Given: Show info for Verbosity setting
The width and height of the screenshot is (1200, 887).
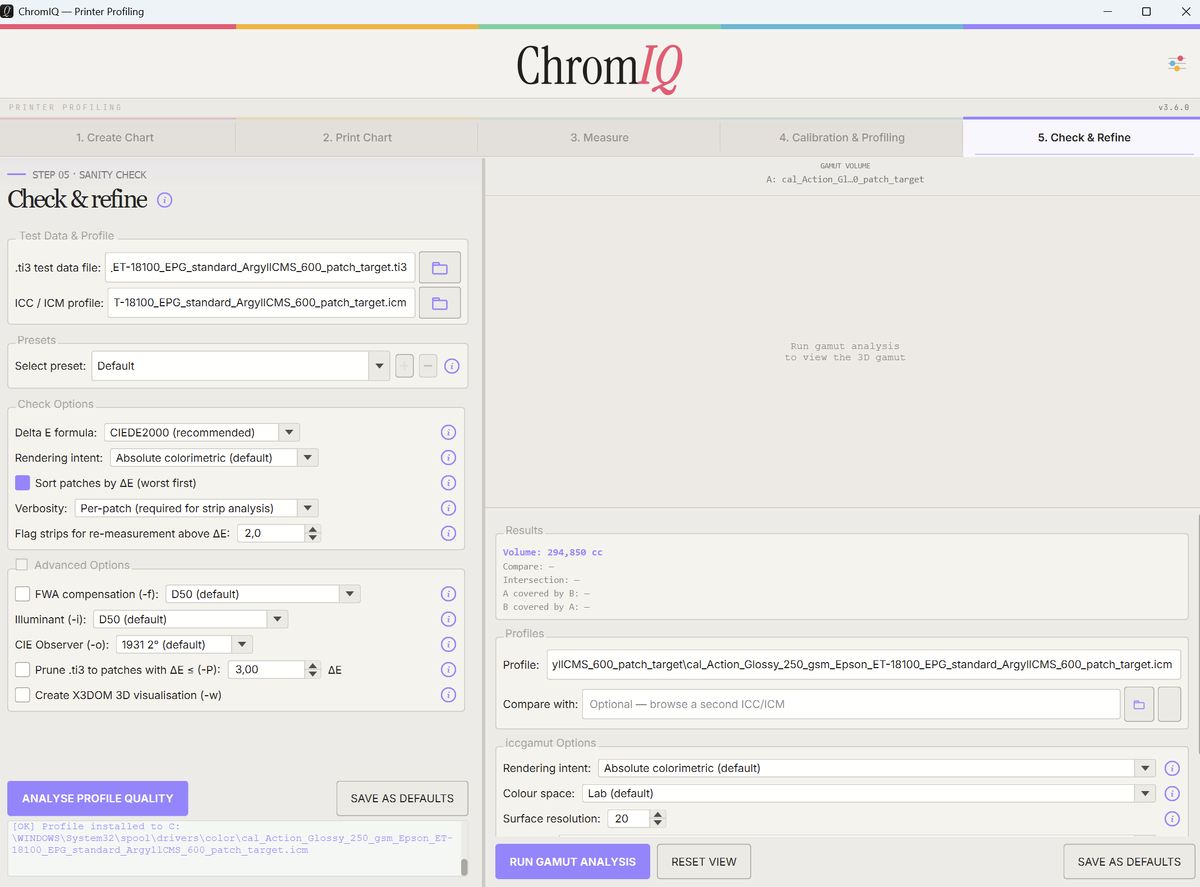Looking at the screenshot, I should click(448, 508).
